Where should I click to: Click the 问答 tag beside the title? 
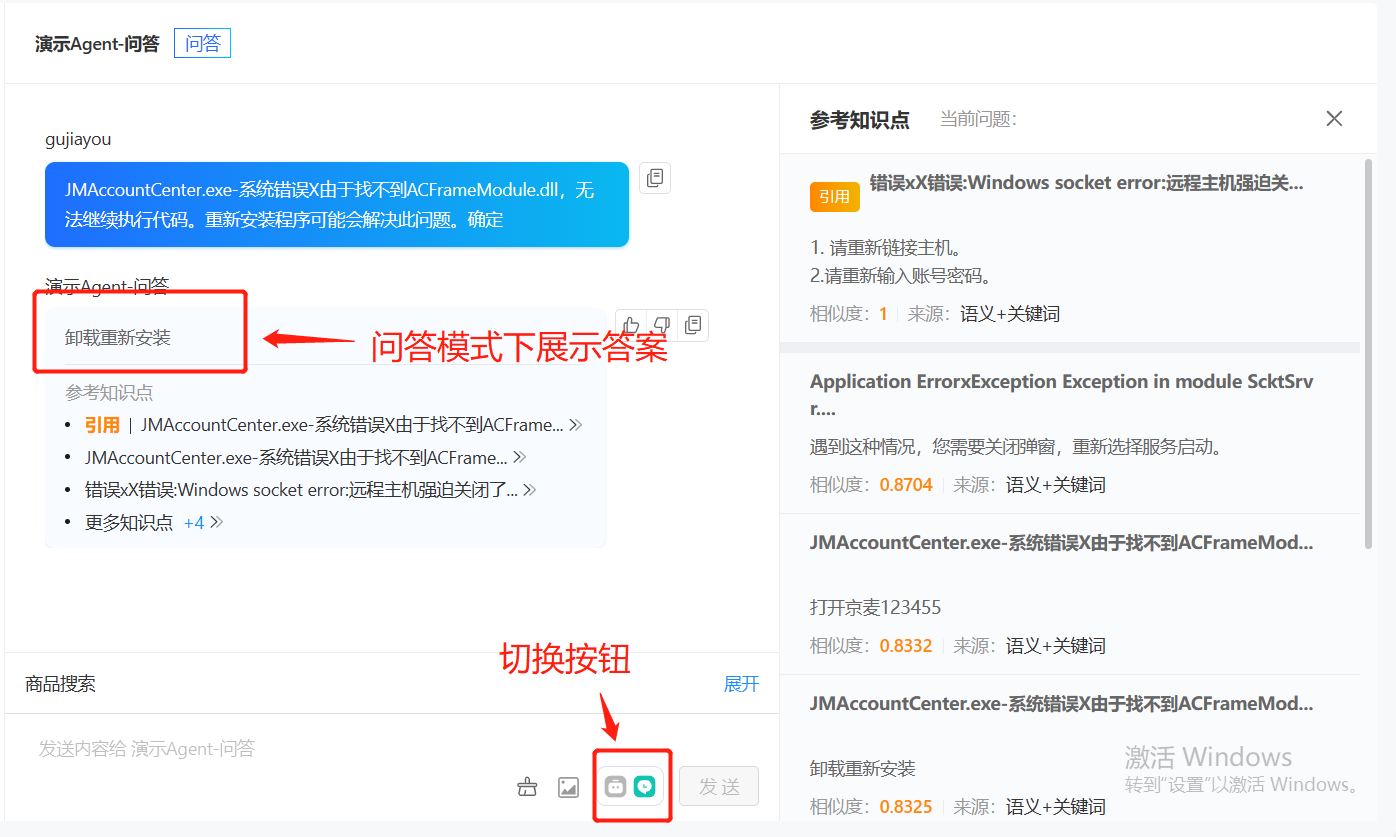(202, 44)
